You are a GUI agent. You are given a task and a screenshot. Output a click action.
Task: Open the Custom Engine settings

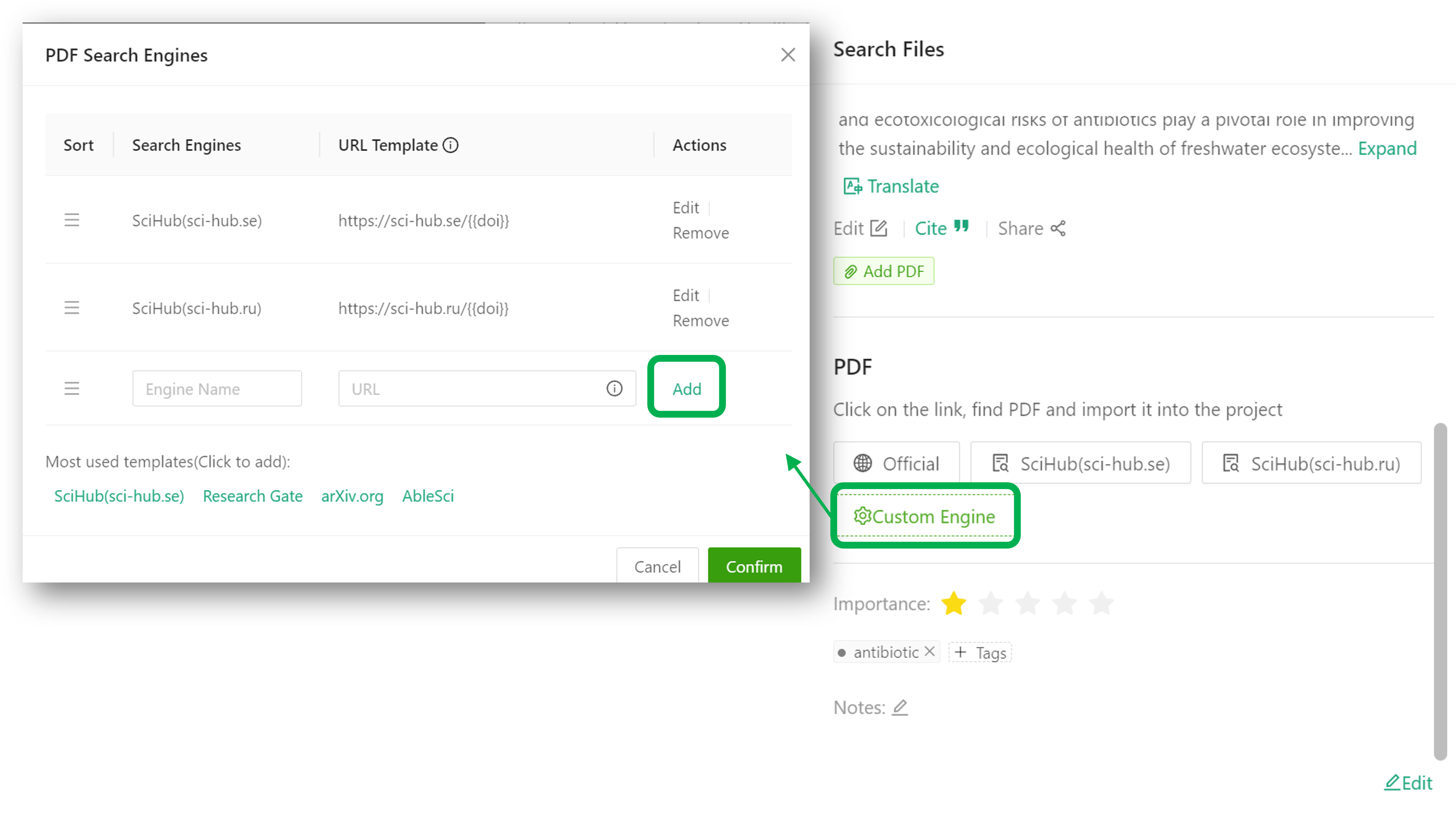(x=925, y=516)
